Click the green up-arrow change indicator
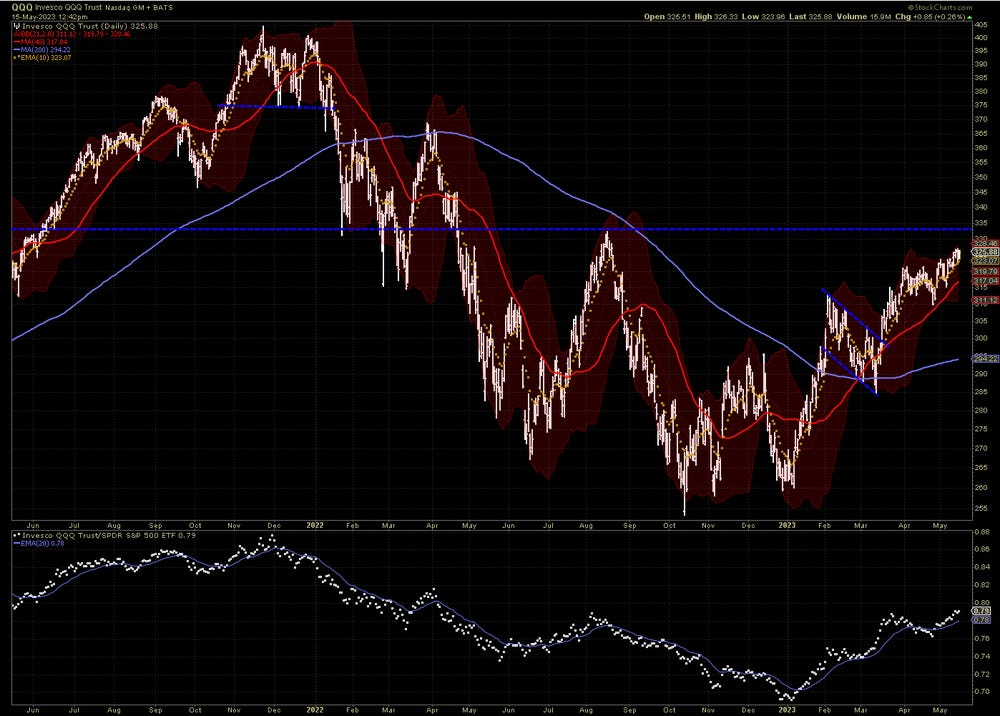This screenshot has width=1000, height=716. (x=970, y=17)
